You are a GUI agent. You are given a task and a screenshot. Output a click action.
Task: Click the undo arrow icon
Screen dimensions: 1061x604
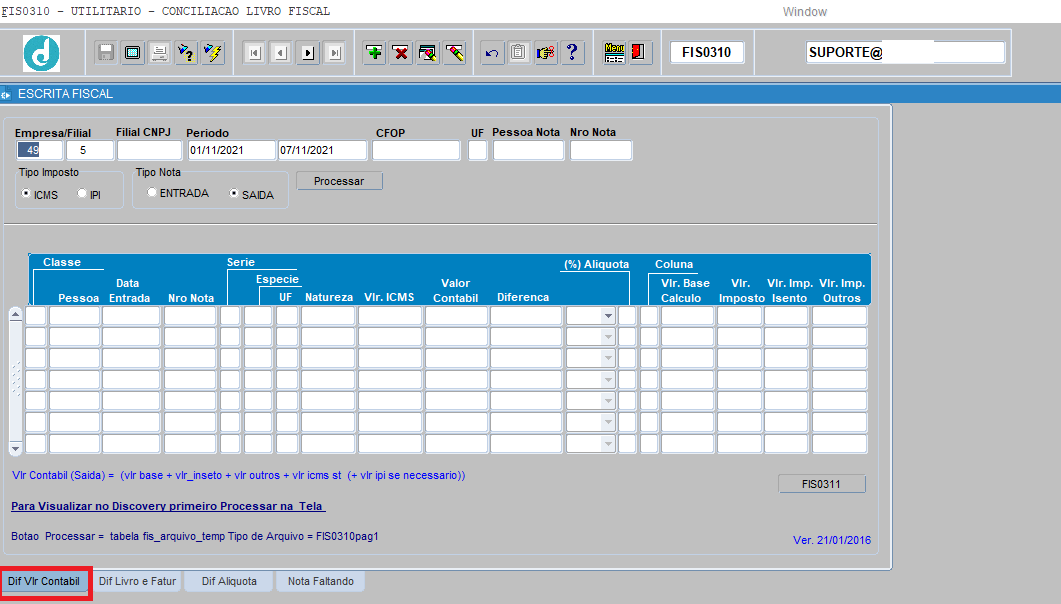pos(492,53)
